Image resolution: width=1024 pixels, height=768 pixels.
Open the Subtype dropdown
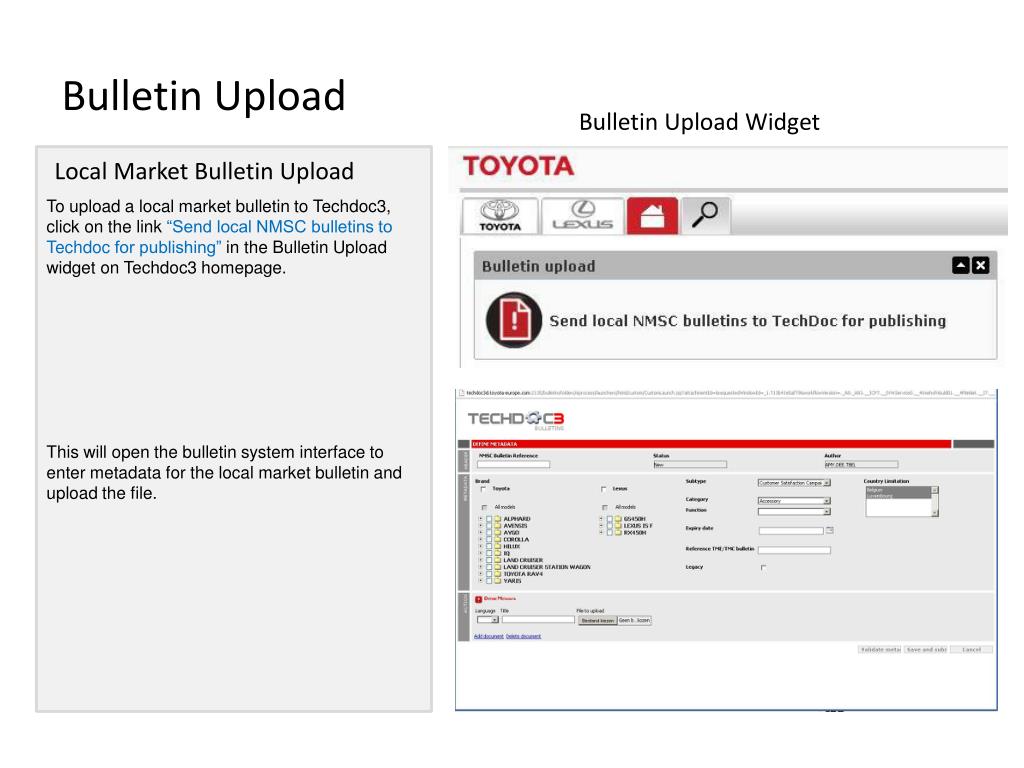[x=794, y=483]
